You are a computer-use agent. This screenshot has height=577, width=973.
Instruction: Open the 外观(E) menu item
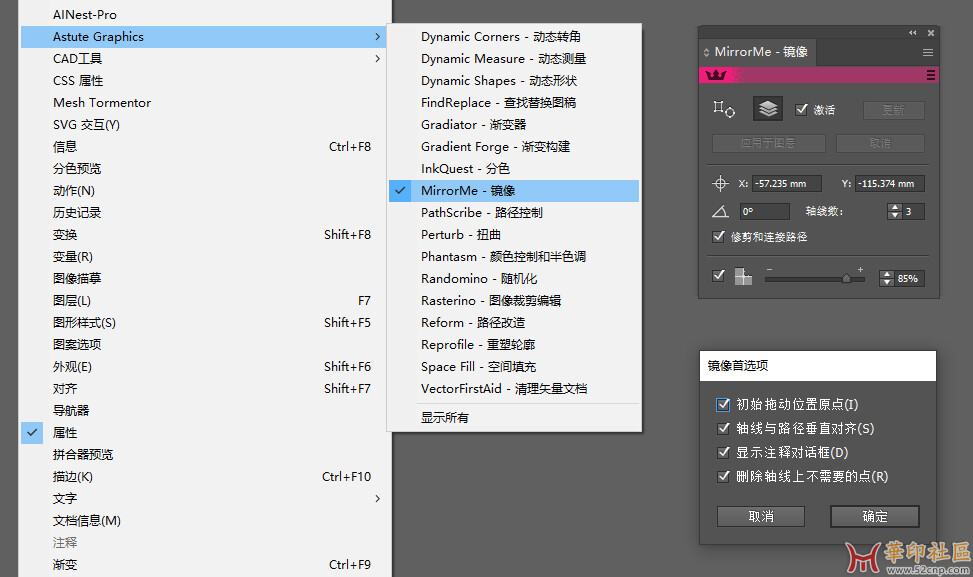206,367
